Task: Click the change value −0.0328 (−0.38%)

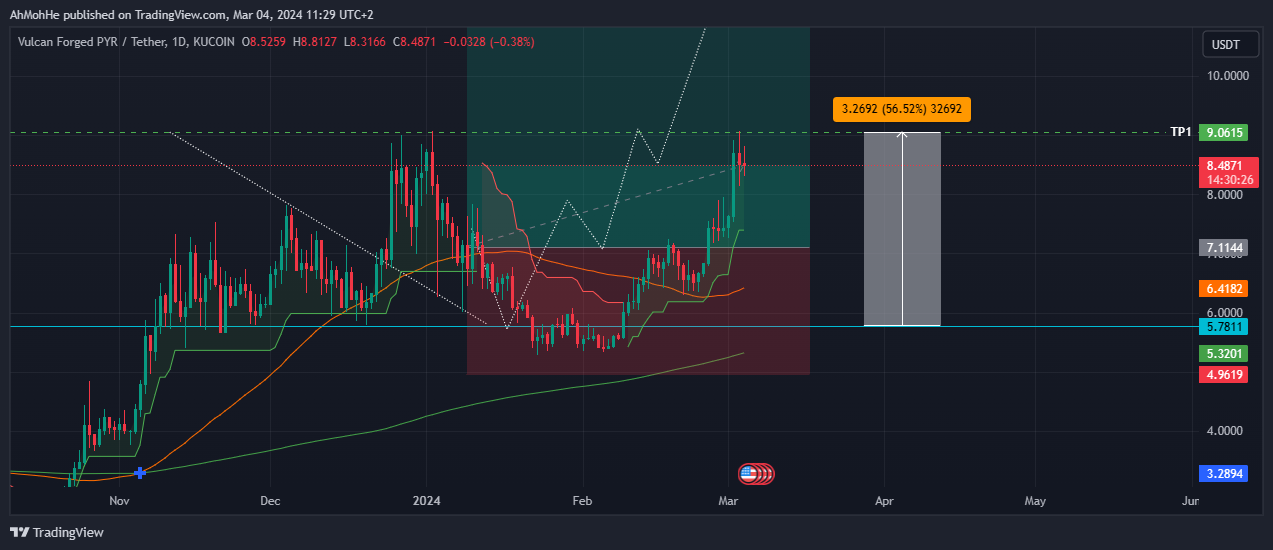Action: (x=491, y=42)
